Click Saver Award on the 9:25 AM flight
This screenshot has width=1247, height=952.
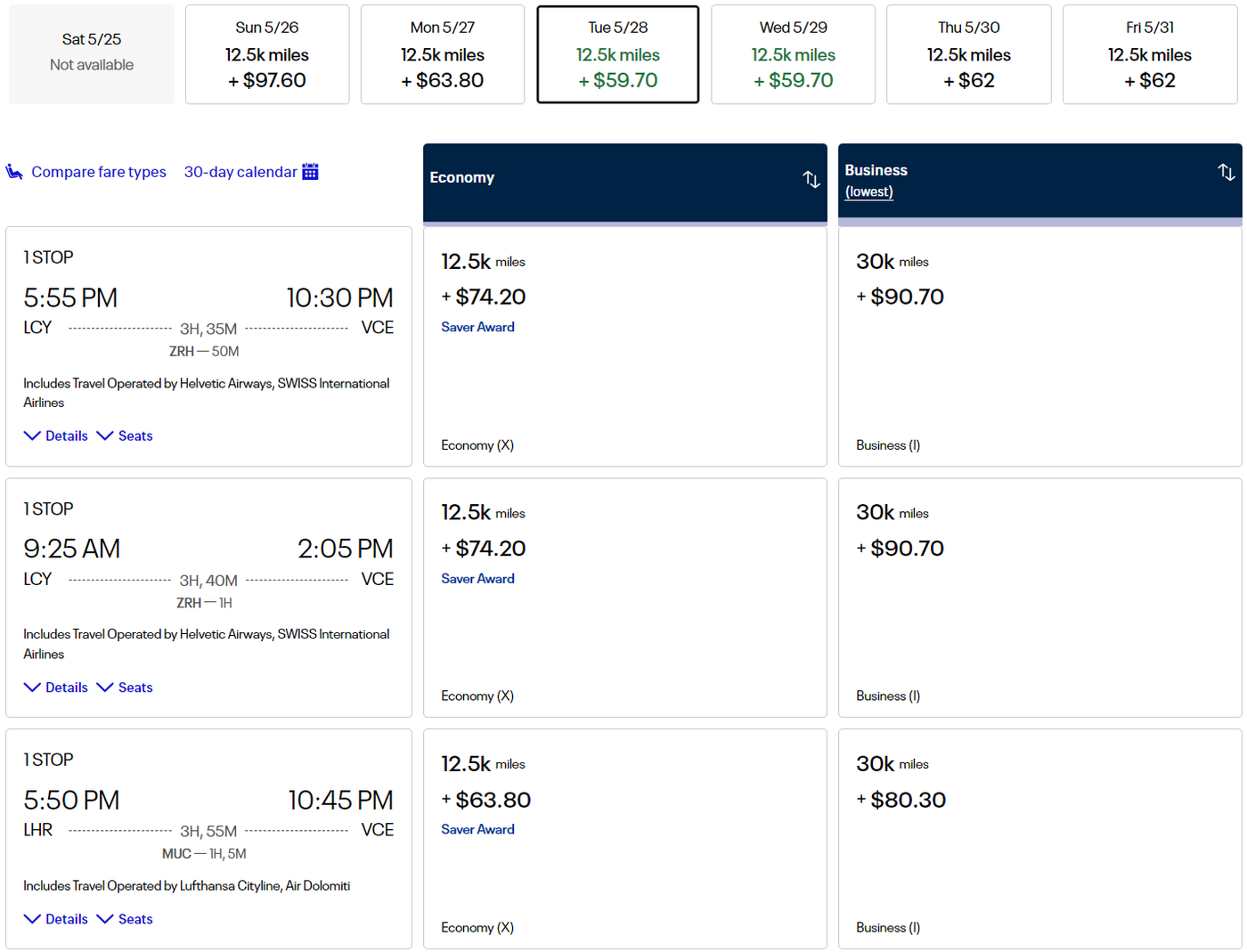point(477,579)
